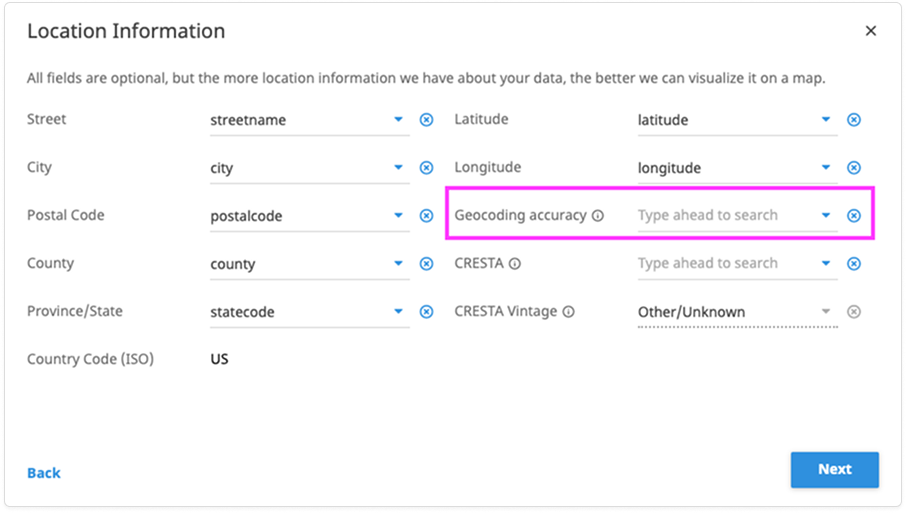Viewport: 906px width, 513px height.
Task: Click the Next button
Action: pyautogui.click(x=834, y=470)
